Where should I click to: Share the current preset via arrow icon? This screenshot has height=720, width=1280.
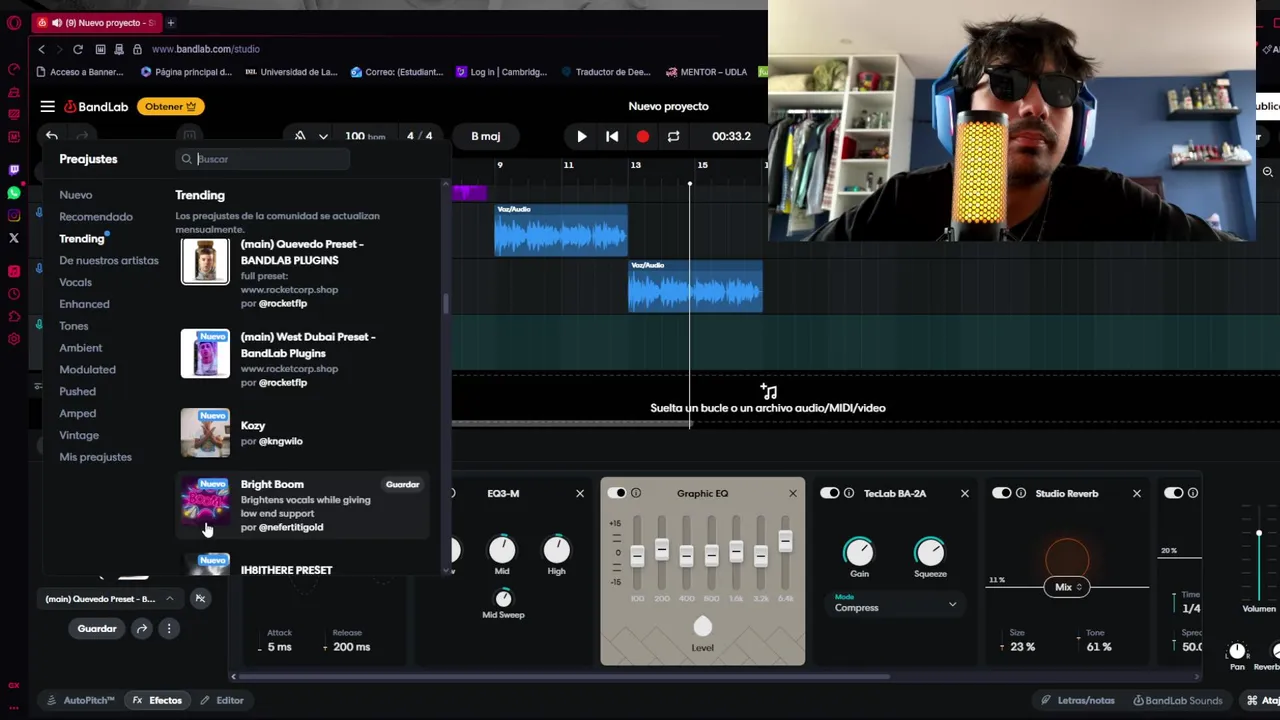point(142,628)
